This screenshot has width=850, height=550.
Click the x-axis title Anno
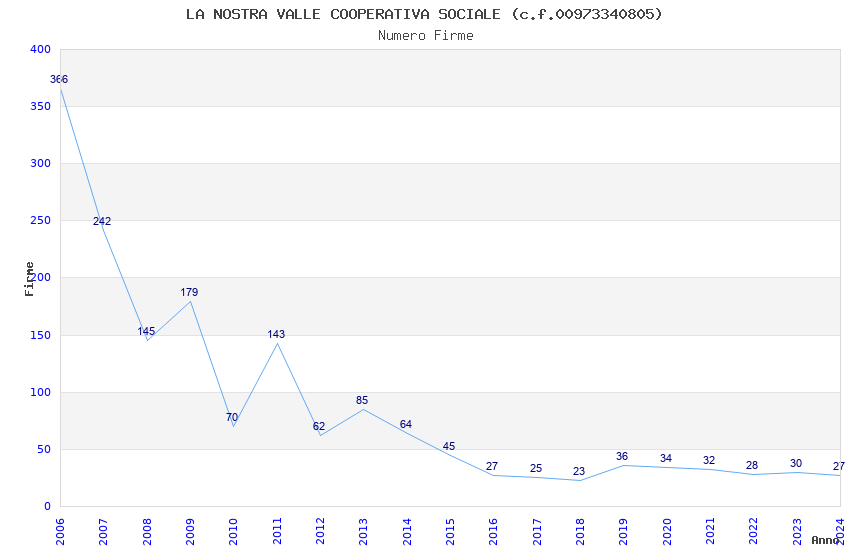coord(825,540)
